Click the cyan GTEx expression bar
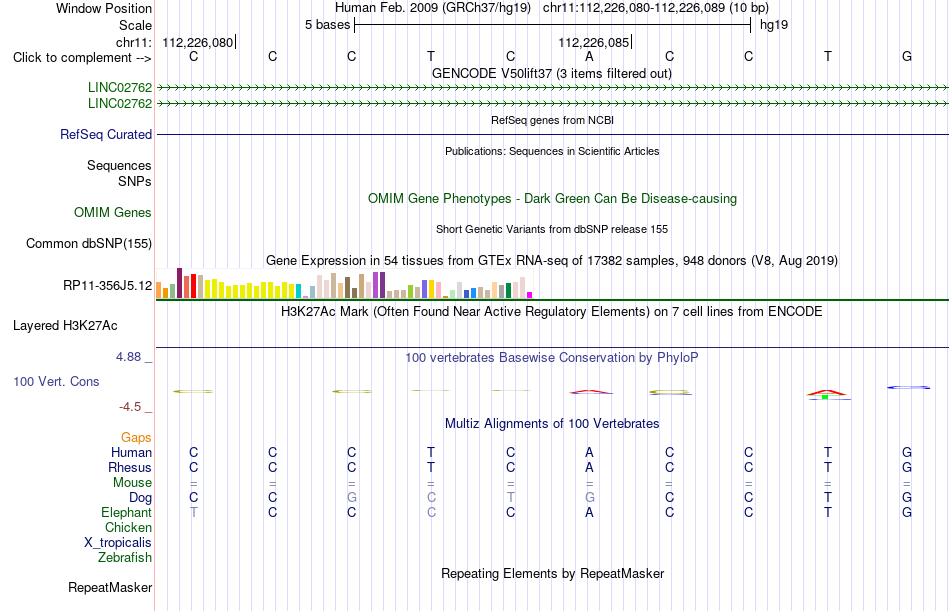The width and height of the screenshot is (950, 611). click(x=298, y=291)
